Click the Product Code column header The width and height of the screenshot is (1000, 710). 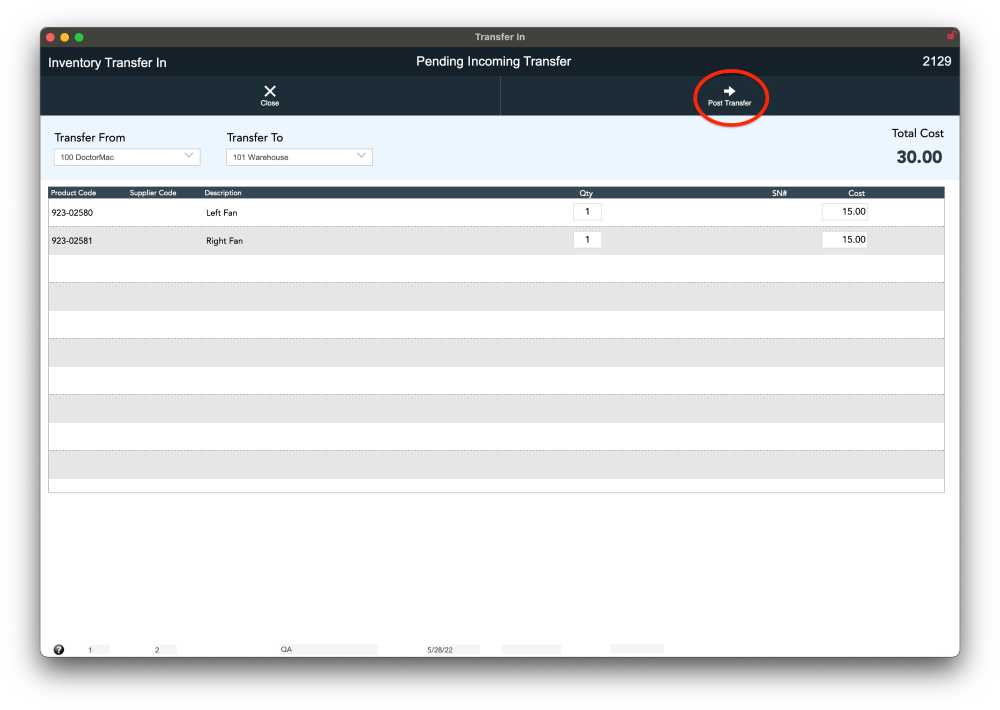coord(73,193)
